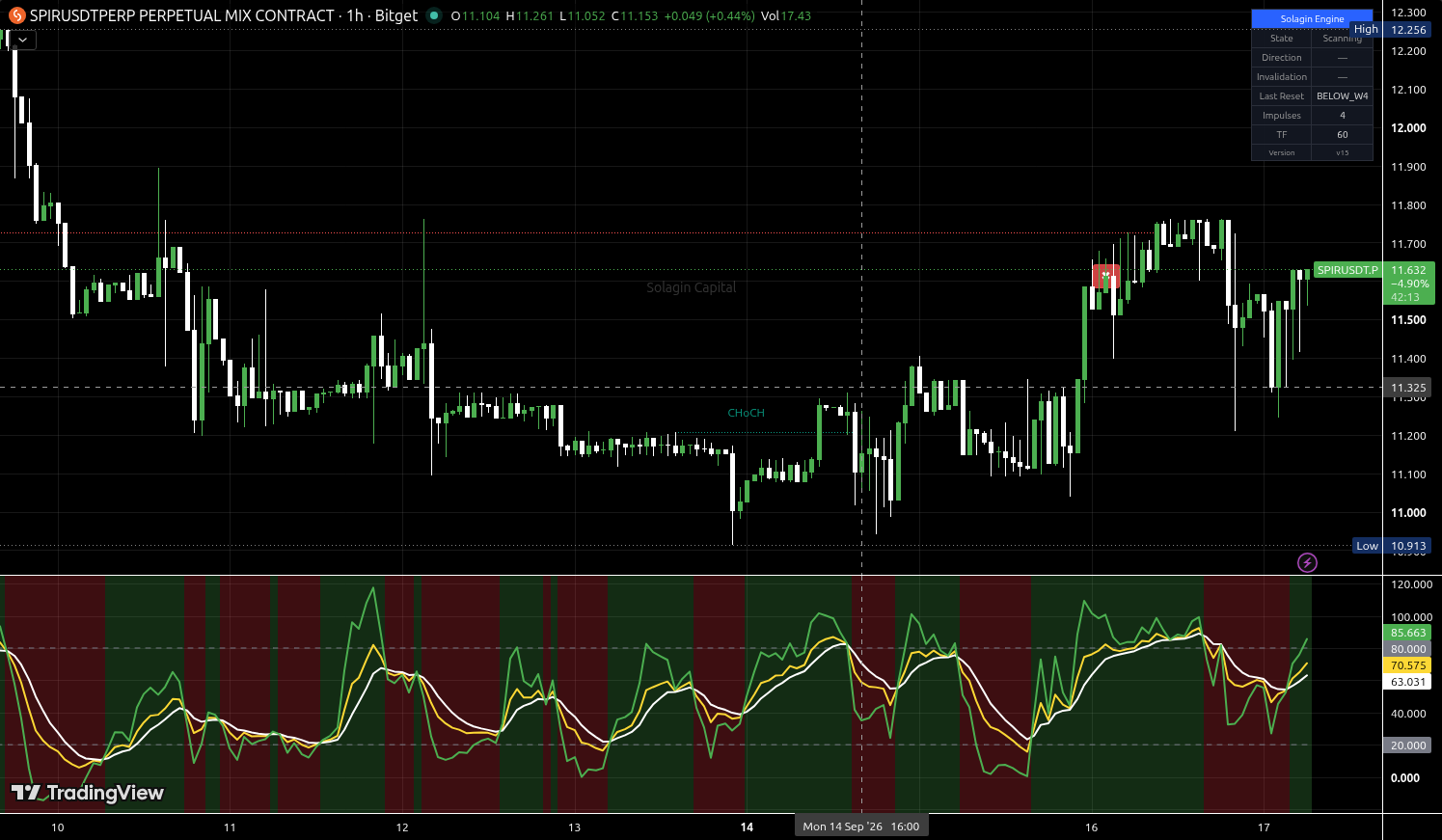Viewport: 1442px width, 840px height.
Task: Click the 120.000 indicator axis label
Action: (x=1411, y=584)
